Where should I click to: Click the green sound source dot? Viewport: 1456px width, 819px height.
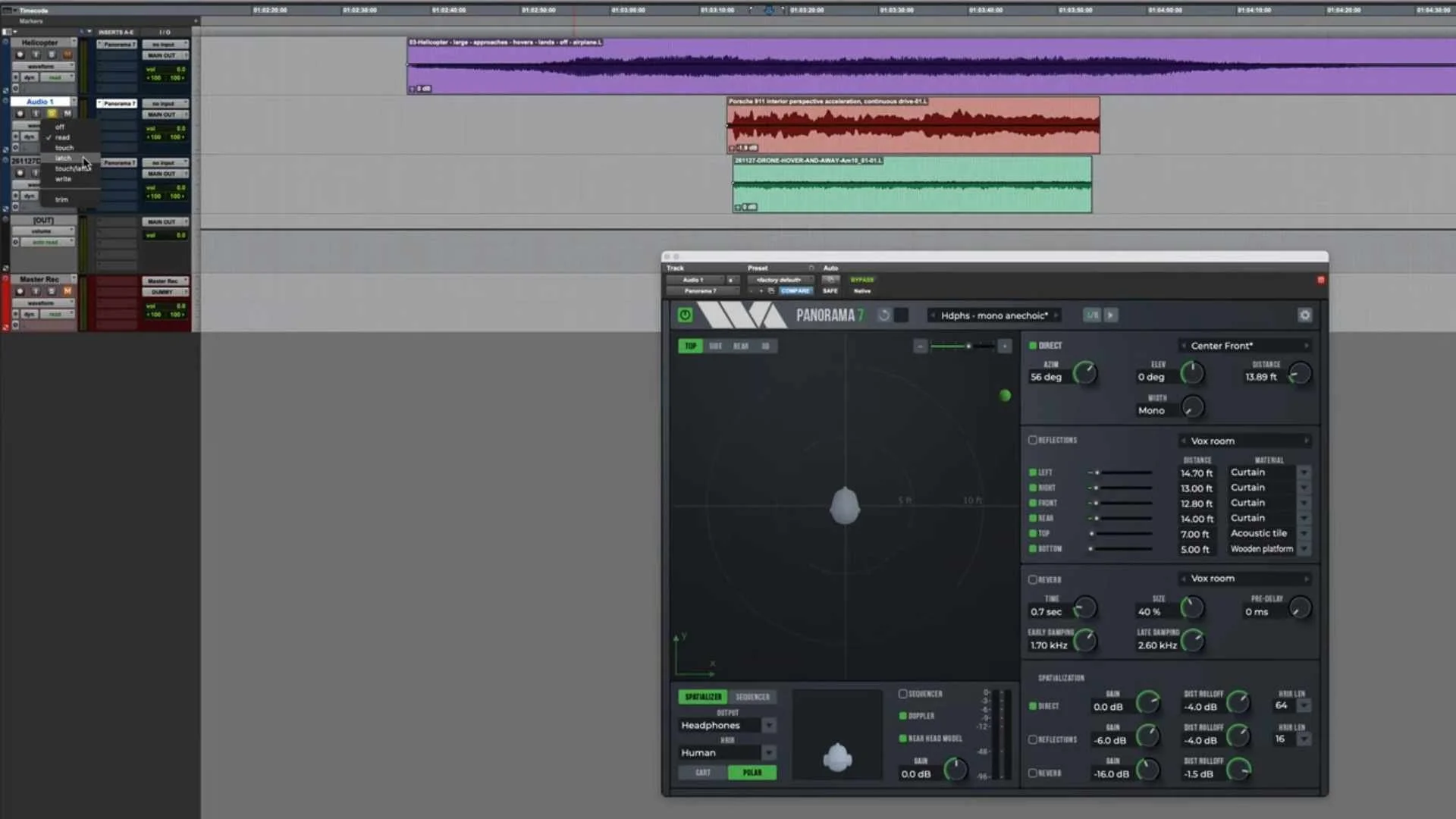[1005, 395]
